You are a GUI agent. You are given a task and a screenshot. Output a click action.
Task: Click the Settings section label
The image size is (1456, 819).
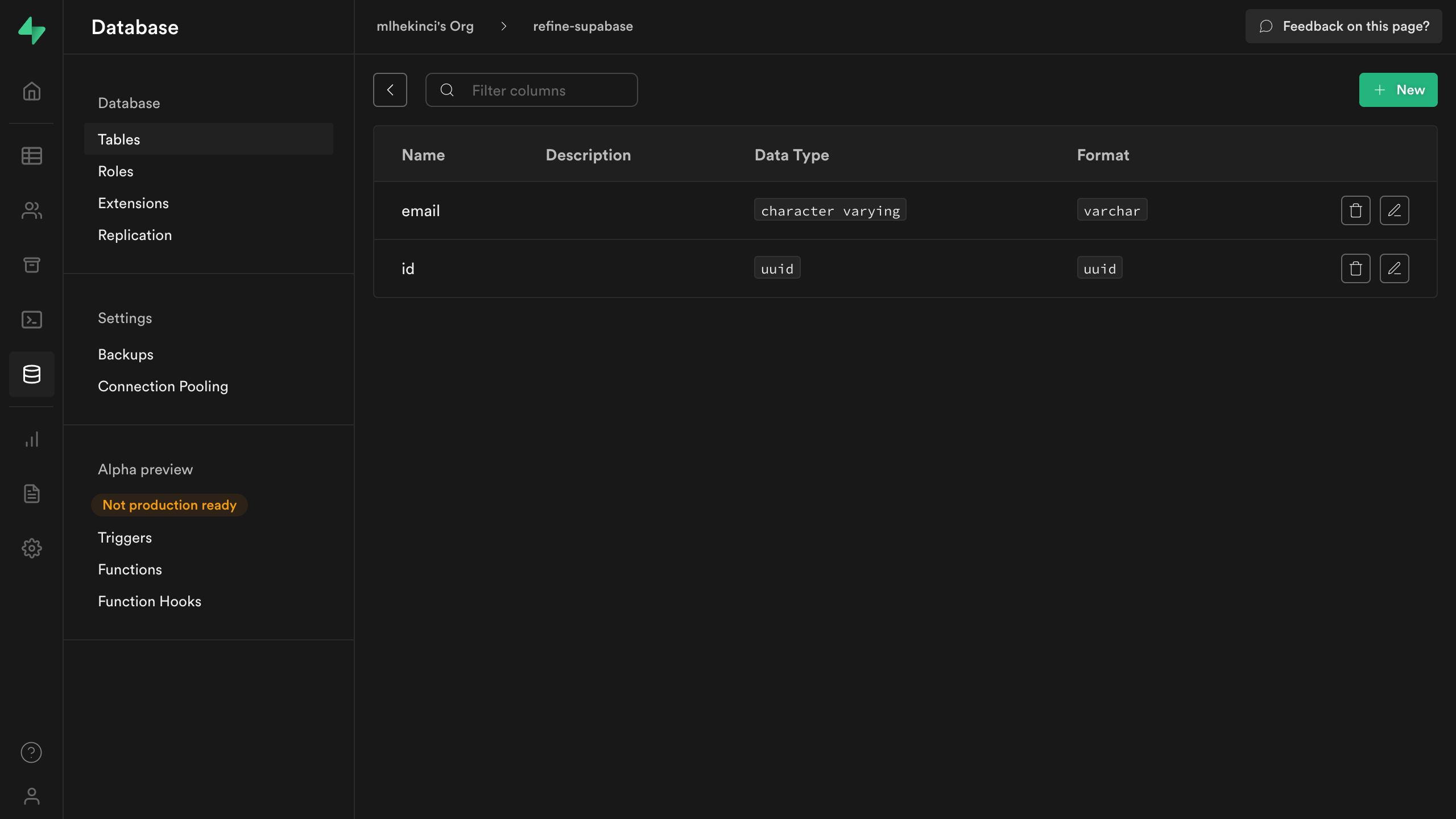(x=125, y=318)
